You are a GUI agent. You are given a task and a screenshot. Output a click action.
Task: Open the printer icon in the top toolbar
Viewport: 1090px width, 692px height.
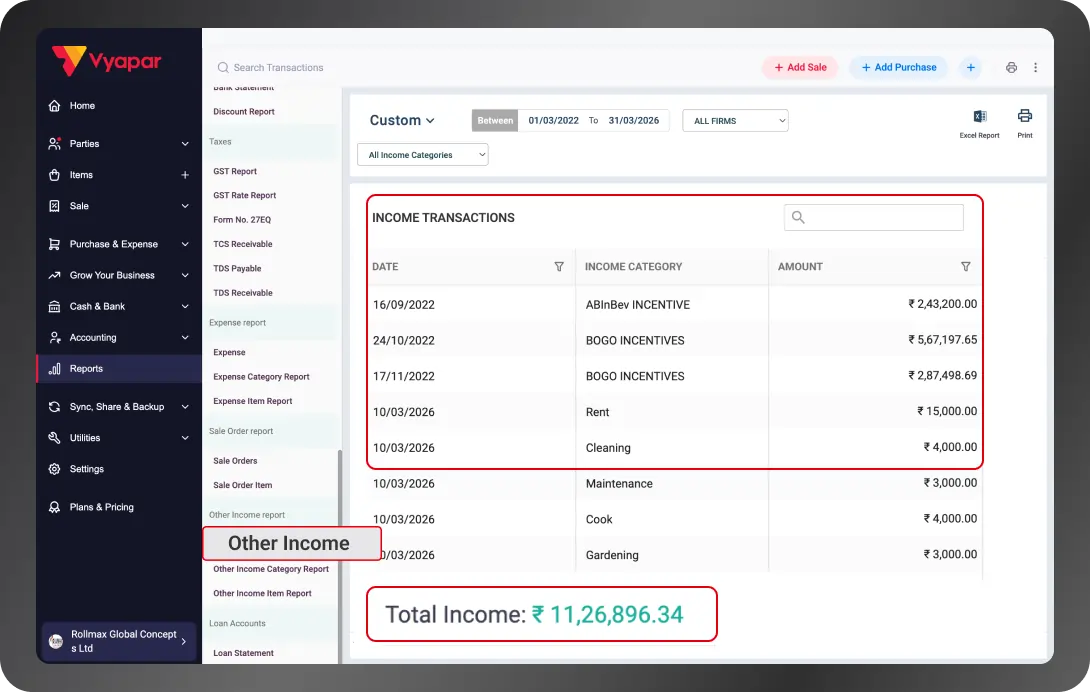pyautogui.click(x=1009, y=67)
